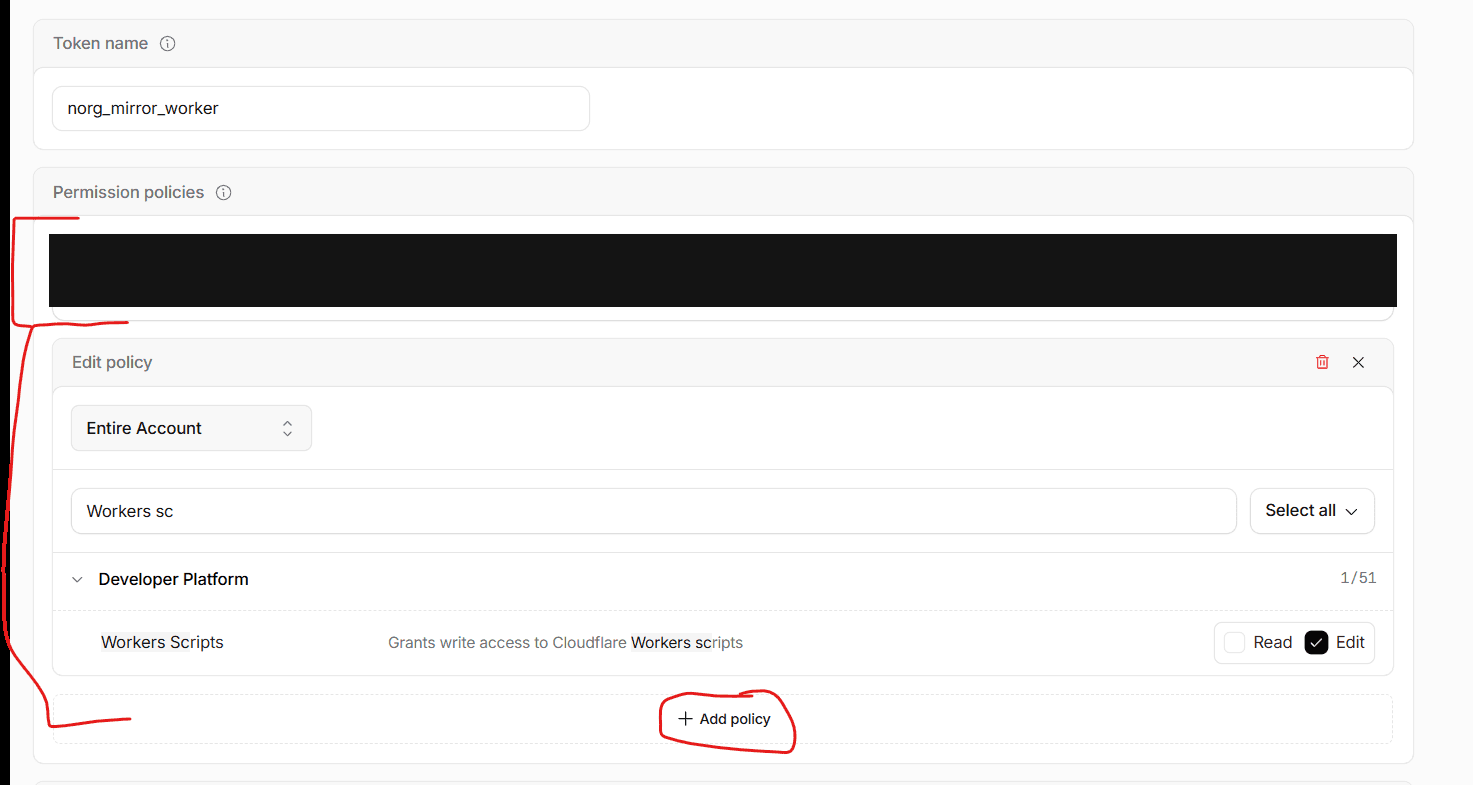This screenshot has width=1473, height=785.
Task: Click the info icon beside Permission policies
Action: tap(224, 193)
